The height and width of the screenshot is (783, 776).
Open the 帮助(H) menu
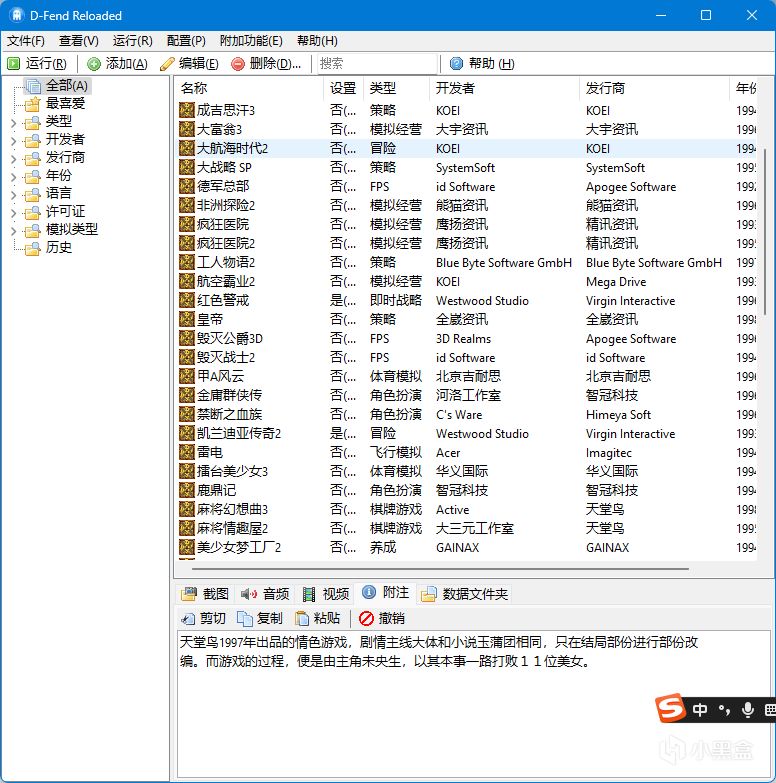click(x=317, y=40)
